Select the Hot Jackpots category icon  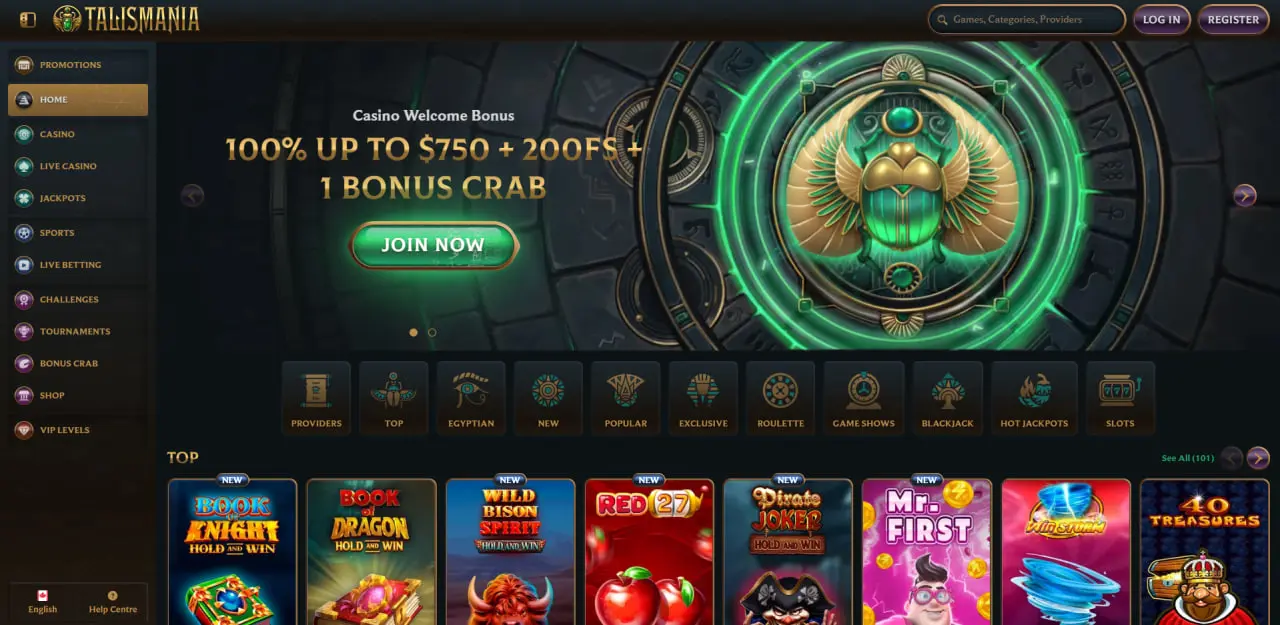coord(1034,398)
